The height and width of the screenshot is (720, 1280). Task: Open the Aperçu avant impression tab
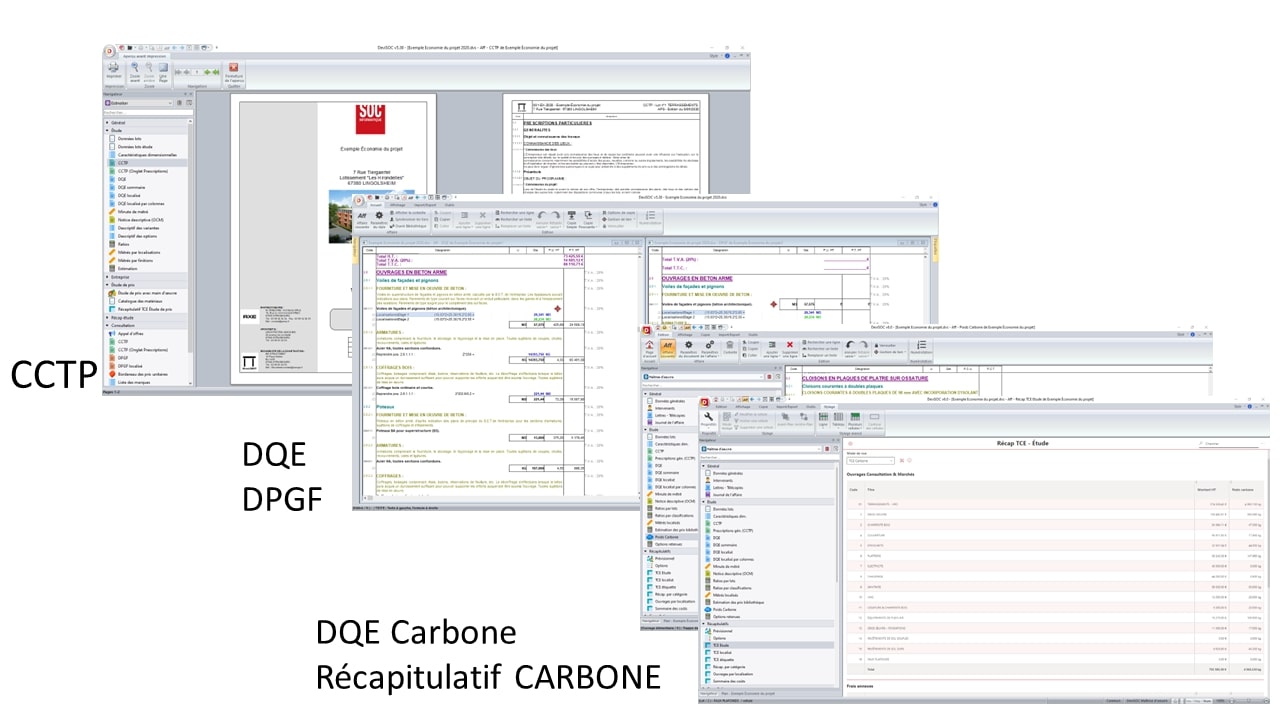tap(143, 57)
